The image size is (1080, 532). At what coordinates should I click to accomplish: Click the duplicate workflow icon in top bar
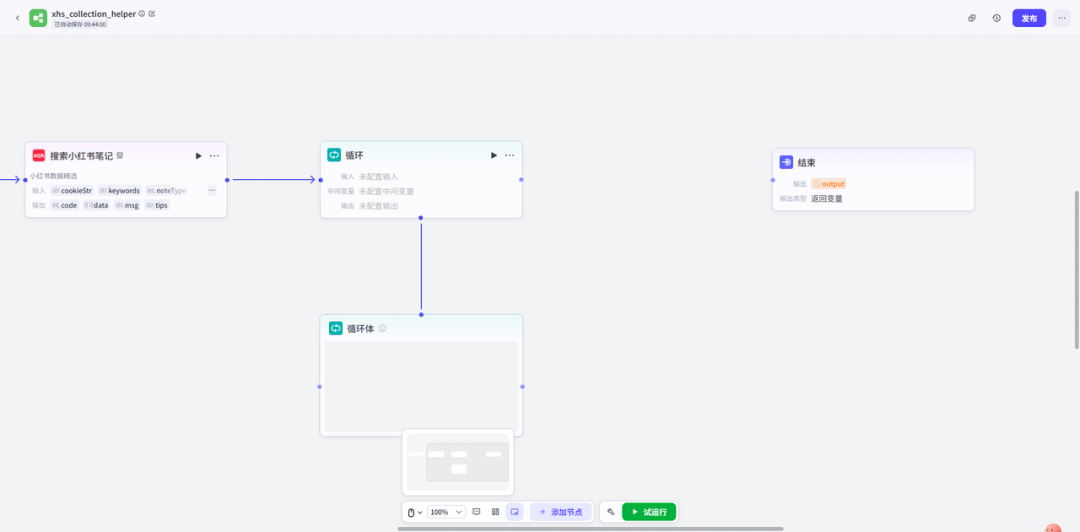coord(972,18)
